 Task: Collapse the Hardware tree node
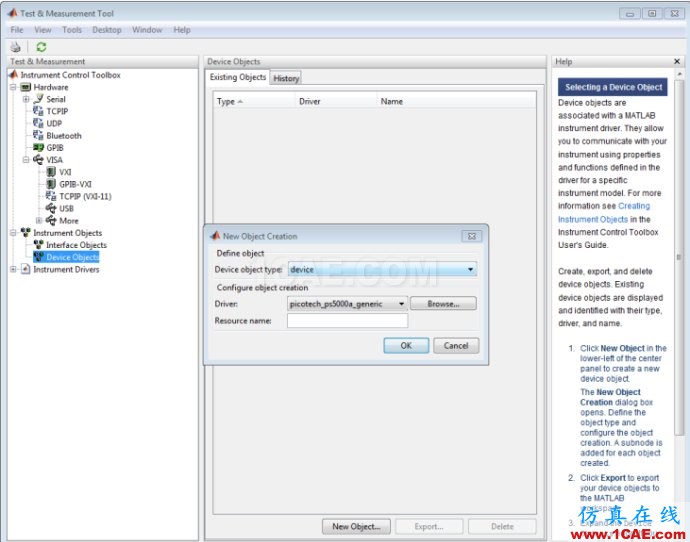pos(13,87)
